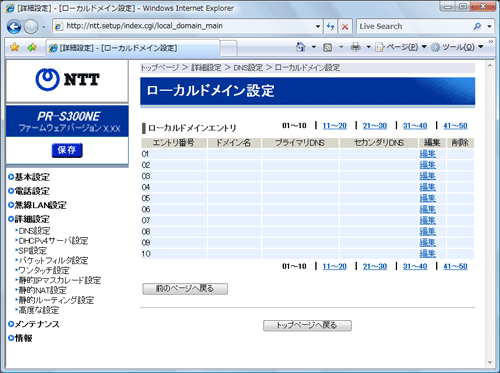Click the NTT logo
500x373 pixels.
click(x=67, y=80)
